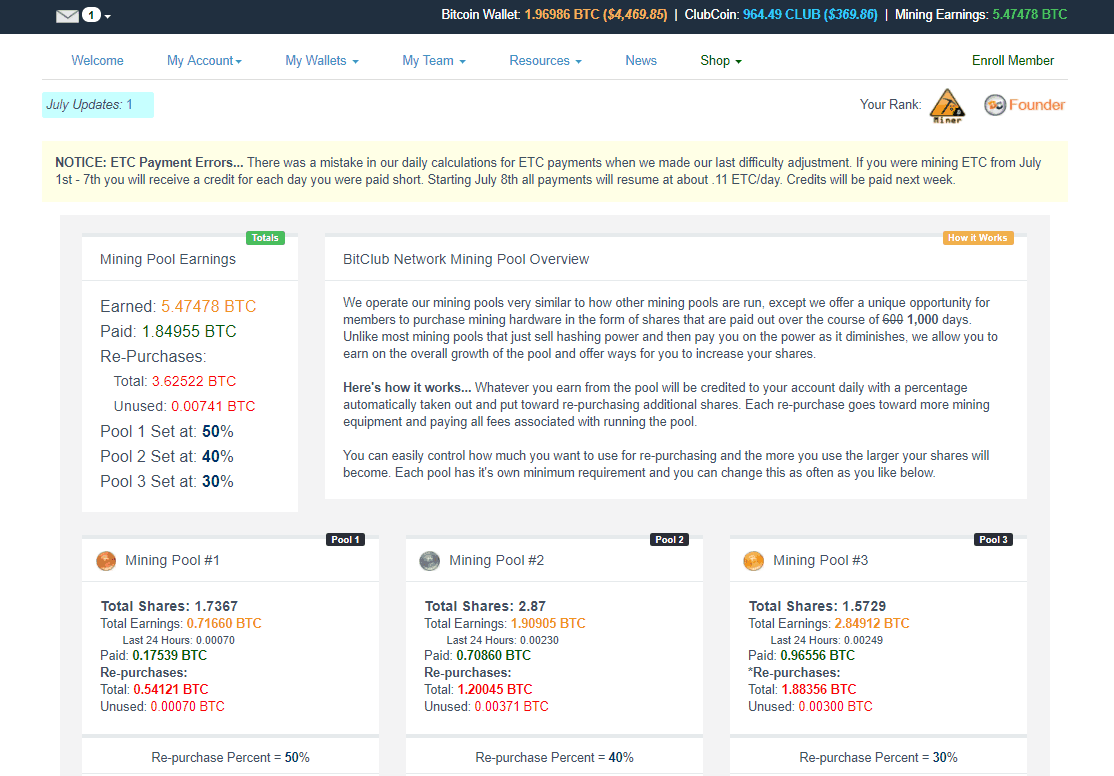Click the Paid 1.84955 BTC value
Image resolution: width=1114 pixels, height=776 pixels.
coord(189,332)
